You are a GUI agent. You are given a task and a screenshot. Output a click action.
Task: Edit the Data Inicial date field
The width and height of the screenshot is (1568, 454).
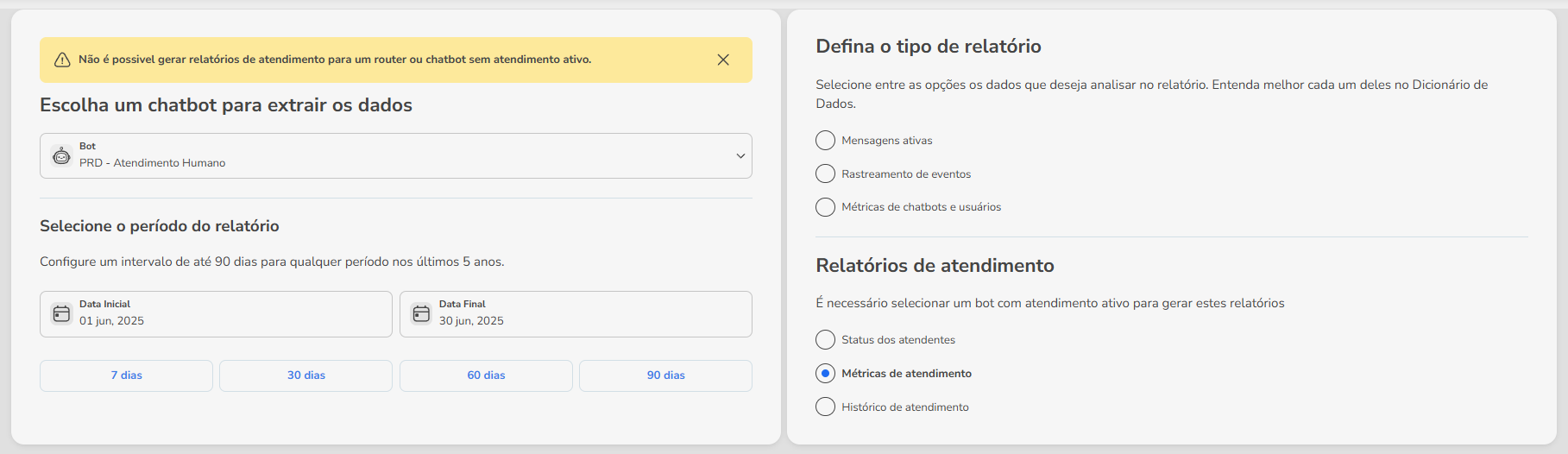(216, 314)
